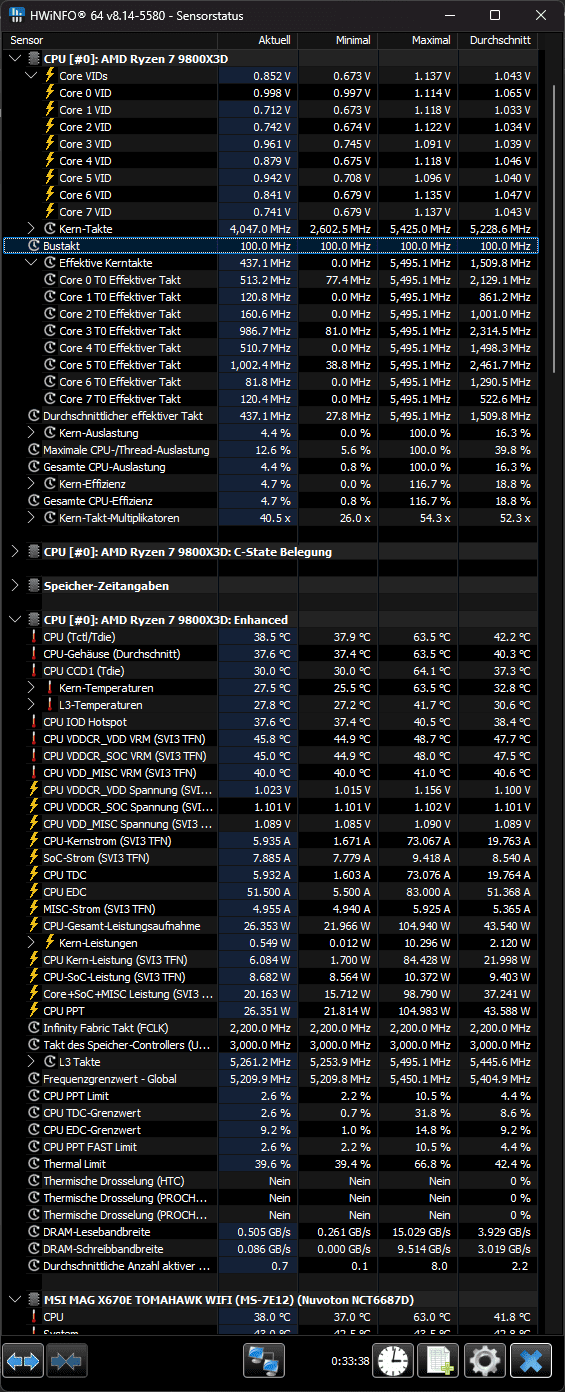The width and height of the screenshot is (565, 1392).
Task: Click the chip icon of MSI MAG X670E header
Action: (x=34, y=1299)
